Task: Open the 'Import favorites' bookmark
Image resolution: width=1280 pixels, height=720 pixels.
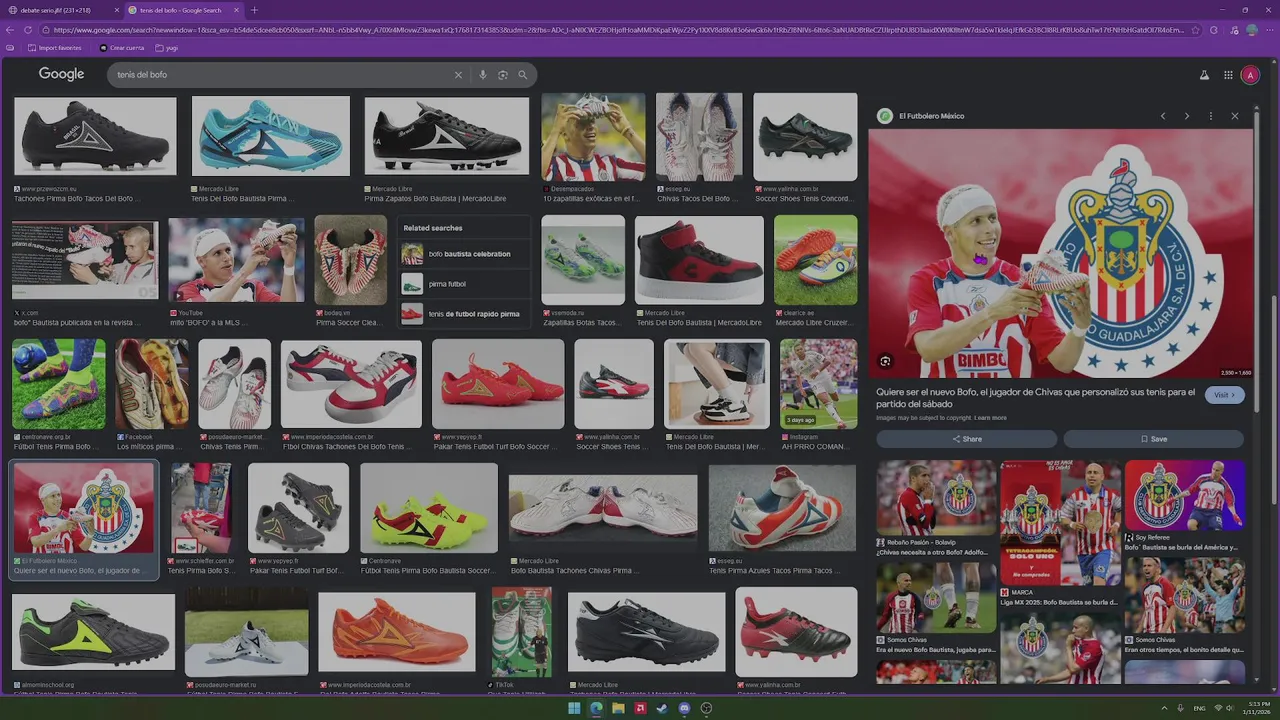Action: click(x=55, y=48)
